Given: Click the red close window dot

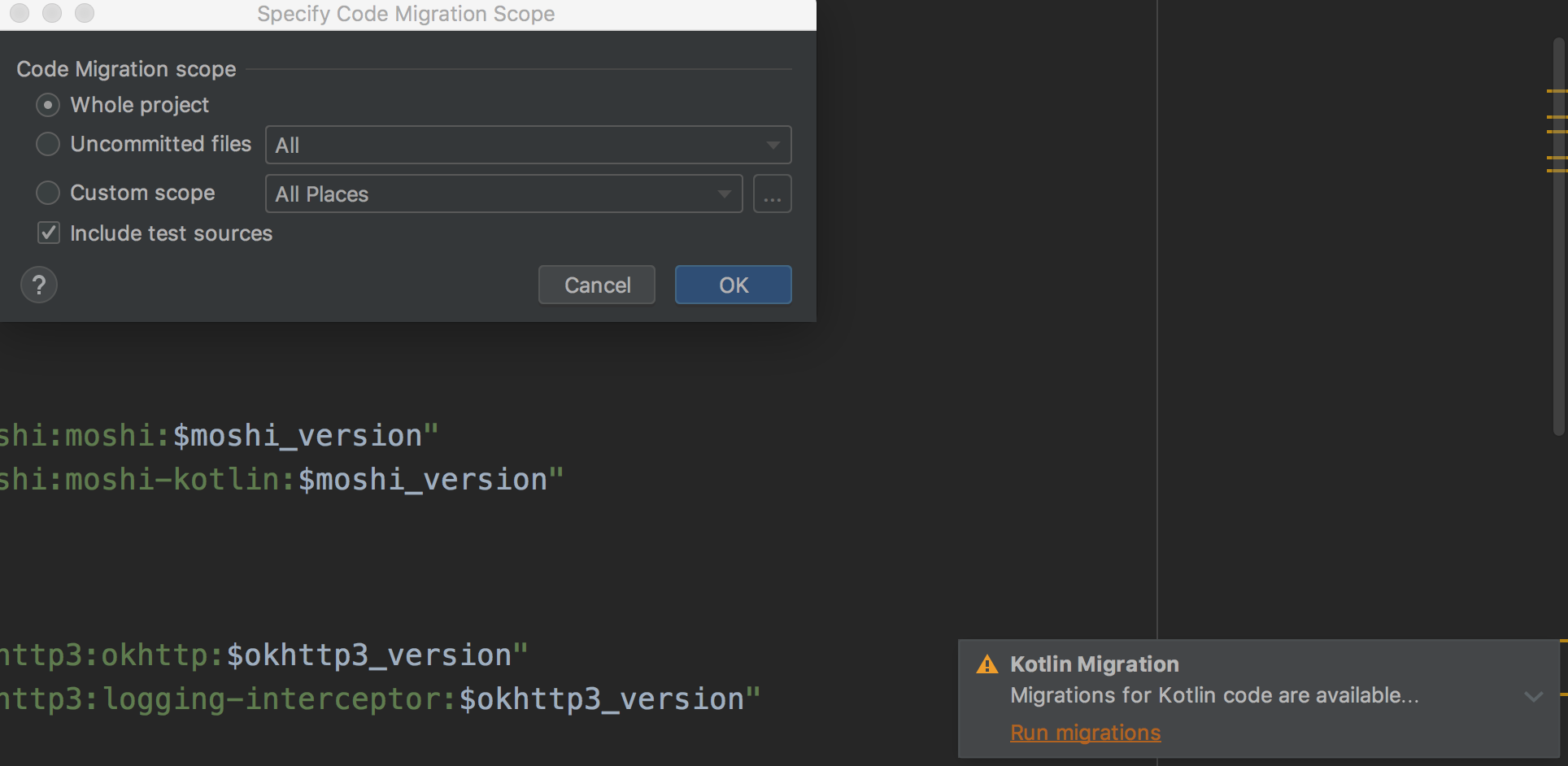Looking at the screenshot, I should coord(20,13).
